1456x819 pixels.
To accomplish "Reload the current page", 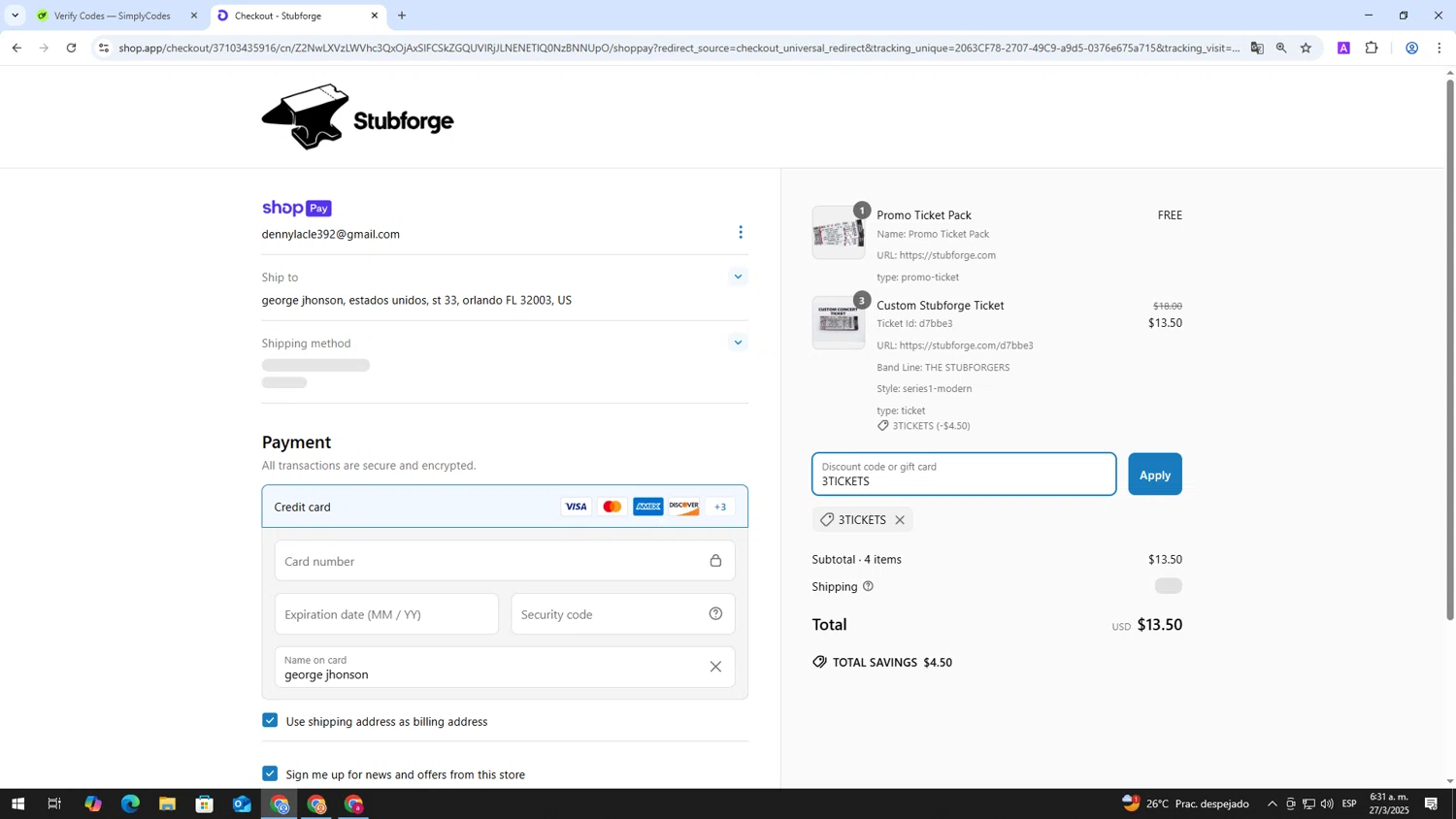I will pyautogui.click(x=72, y=48).
